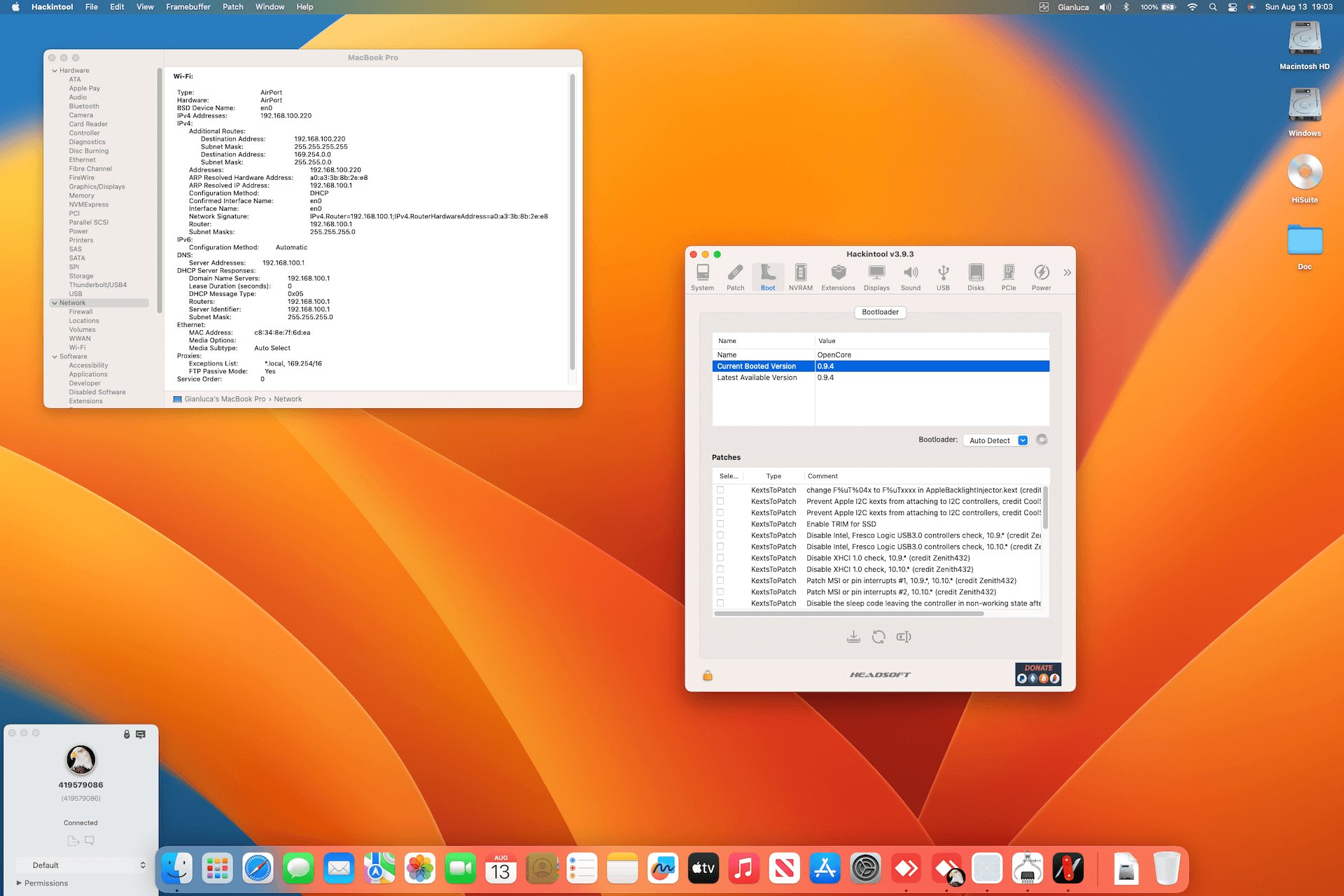The image size is (1344, 896).
Task: Open the Framebuffer menu
Action: [x=188, y=7]
